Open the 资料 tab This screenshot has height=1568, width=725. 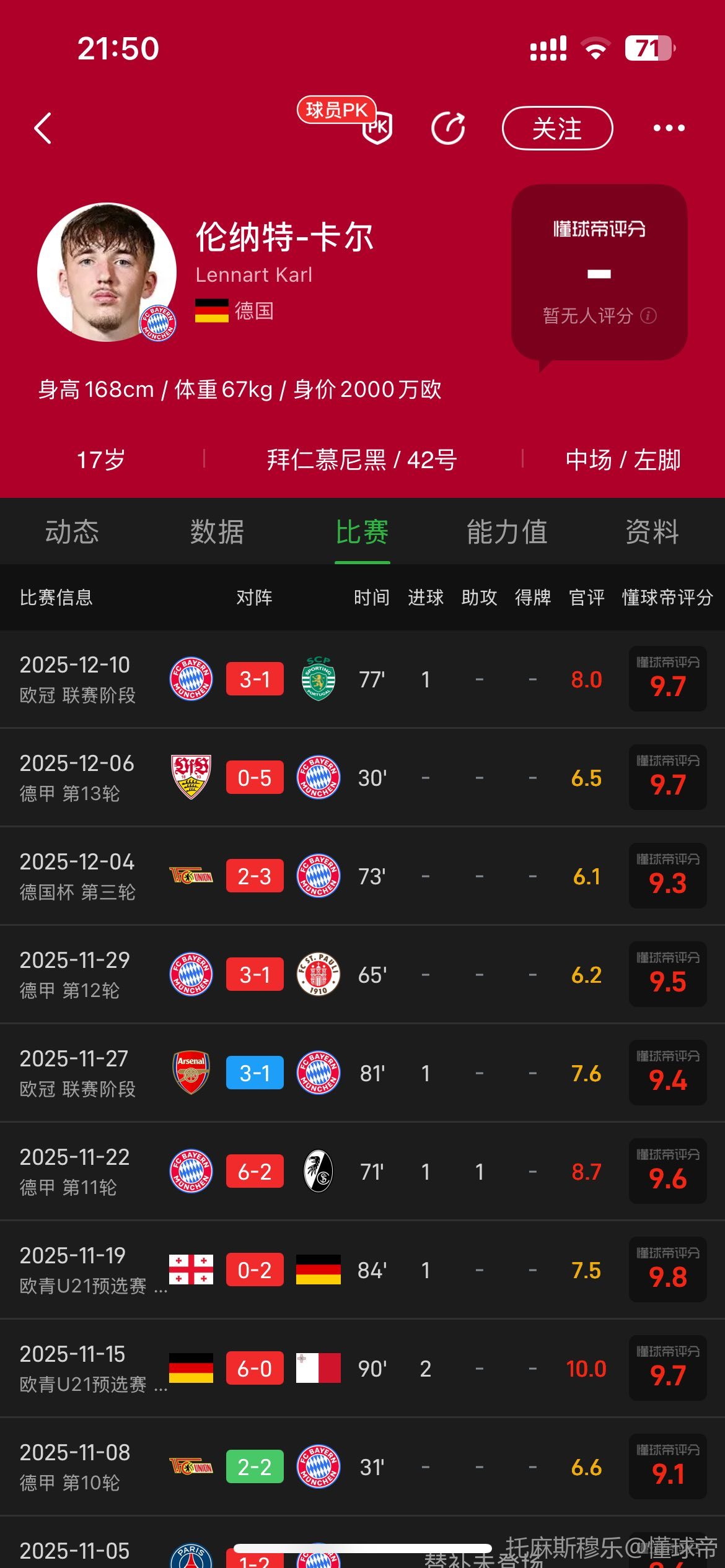pyautogui.click(x=652, y=531)
